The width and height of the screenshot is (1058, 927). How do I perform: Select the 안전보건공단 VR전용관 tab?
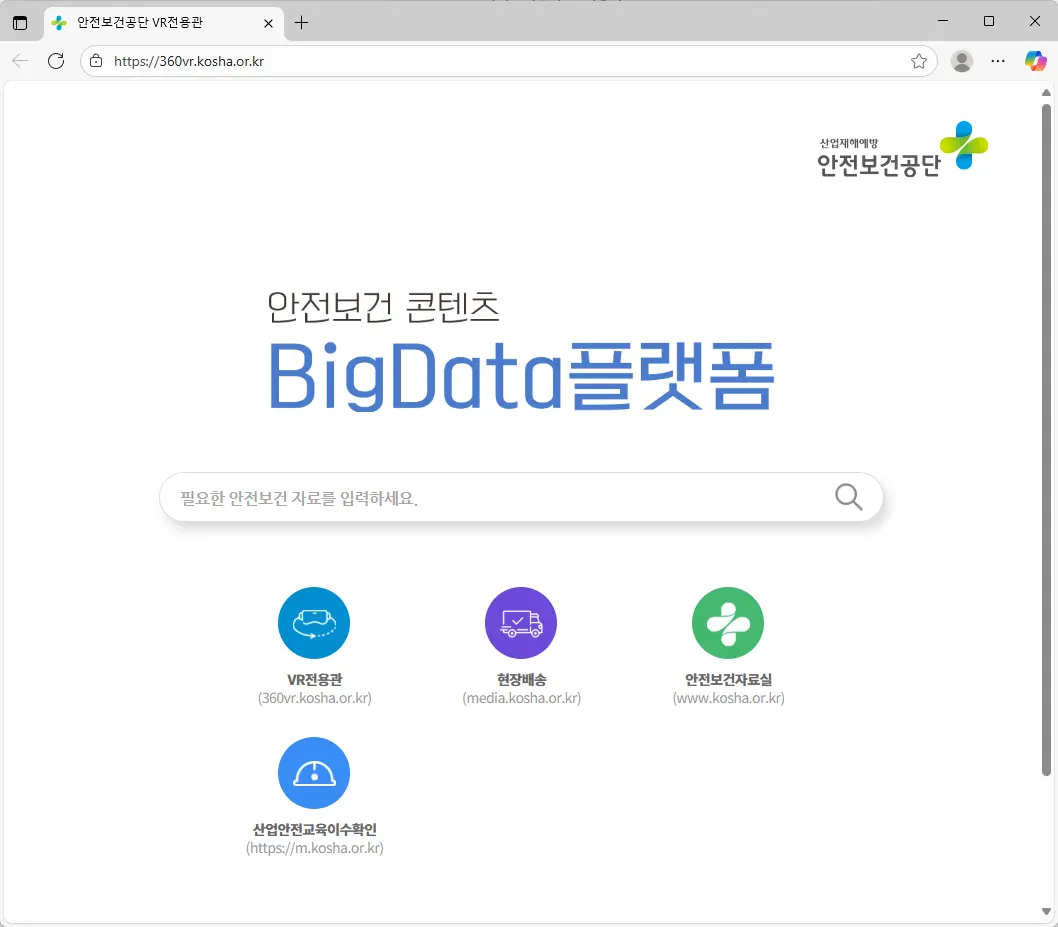click(150, 22)
